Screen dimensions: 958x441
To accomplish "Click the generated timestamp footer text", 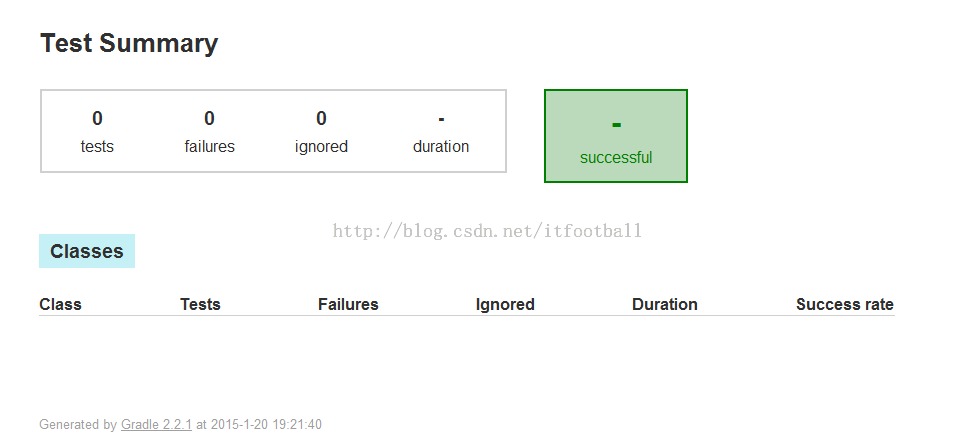I will click(x=180, y=425).
